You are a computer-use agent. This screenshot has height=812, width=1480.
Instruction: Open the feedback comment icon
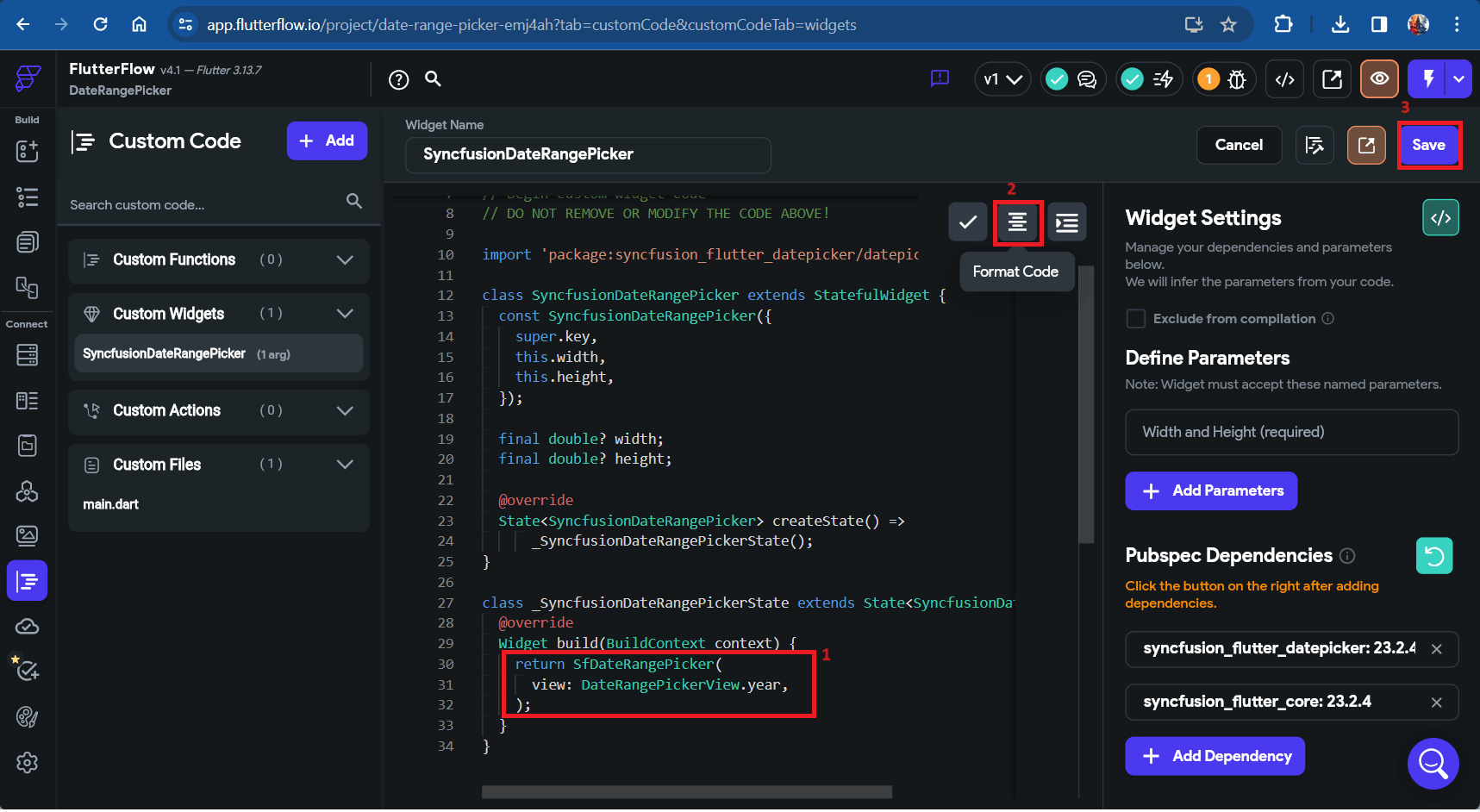tap(940, 78)
